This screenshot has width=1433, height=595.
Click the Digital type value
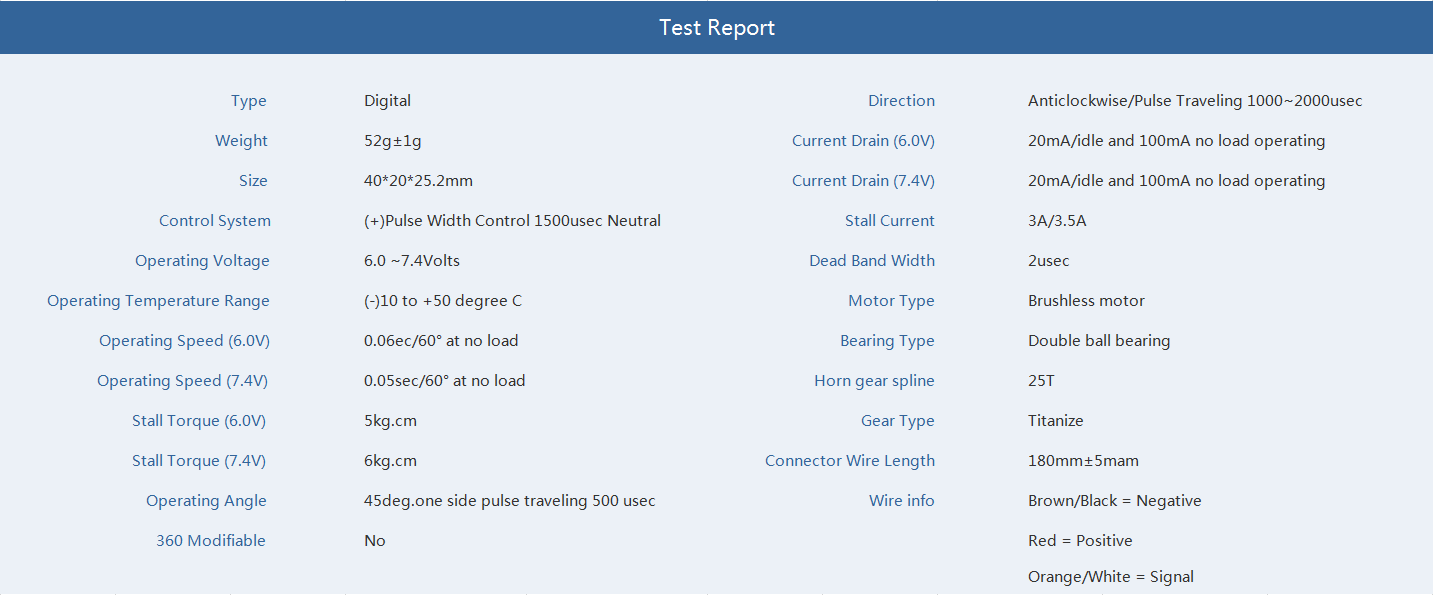[387, 101]
